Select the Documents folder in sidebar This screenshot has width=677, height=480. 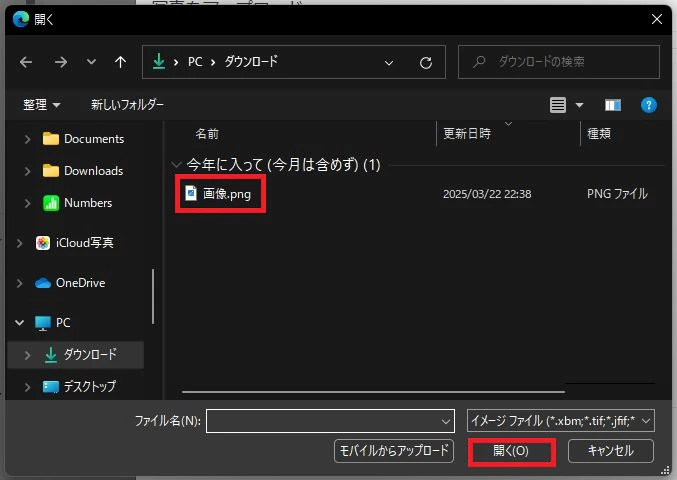[x=94, y=139]
